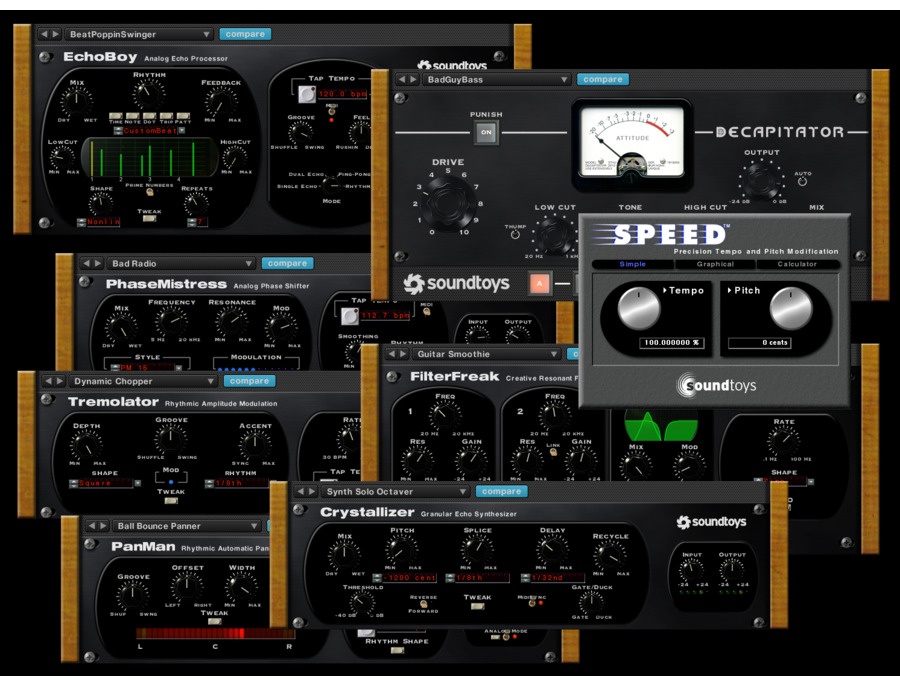
Task: Toggle Reverse/Forward switch on Crystallizer
Action: (421, 603)
